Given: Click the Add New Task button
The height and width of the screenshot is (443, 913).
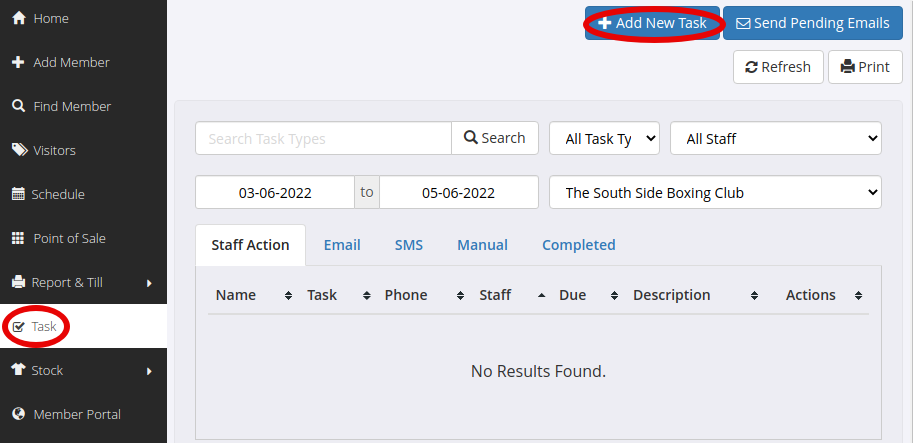Looking at the screenshot, I should [x=652, y=23].
